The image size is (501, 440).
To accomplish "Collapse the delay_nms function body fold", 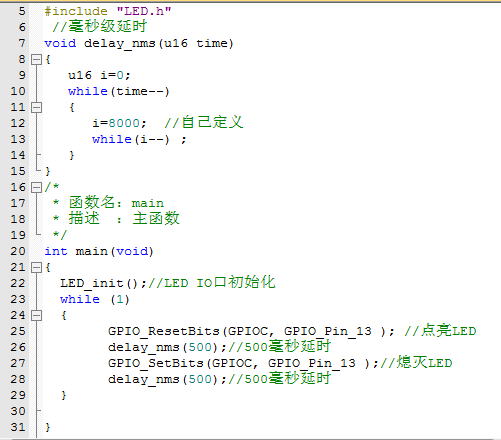I will tap(36, 60).
